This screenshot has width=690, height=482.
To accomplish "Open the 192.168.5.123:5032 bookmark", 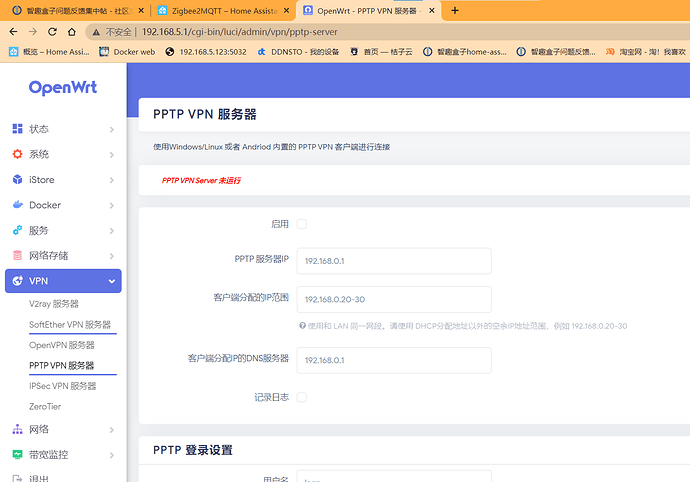I will coord(206,52).
